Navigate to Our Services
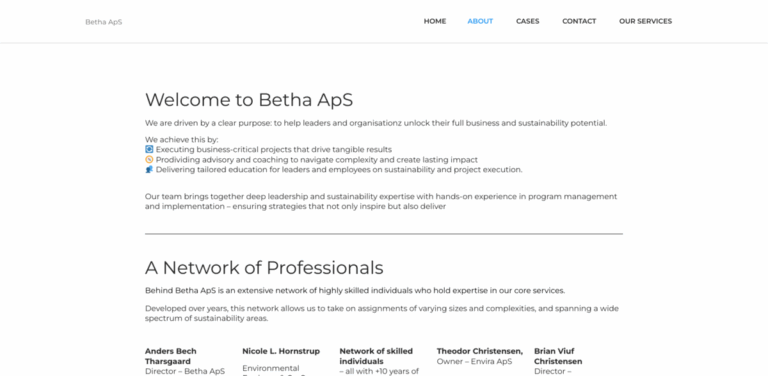 [x=645, y=21]
